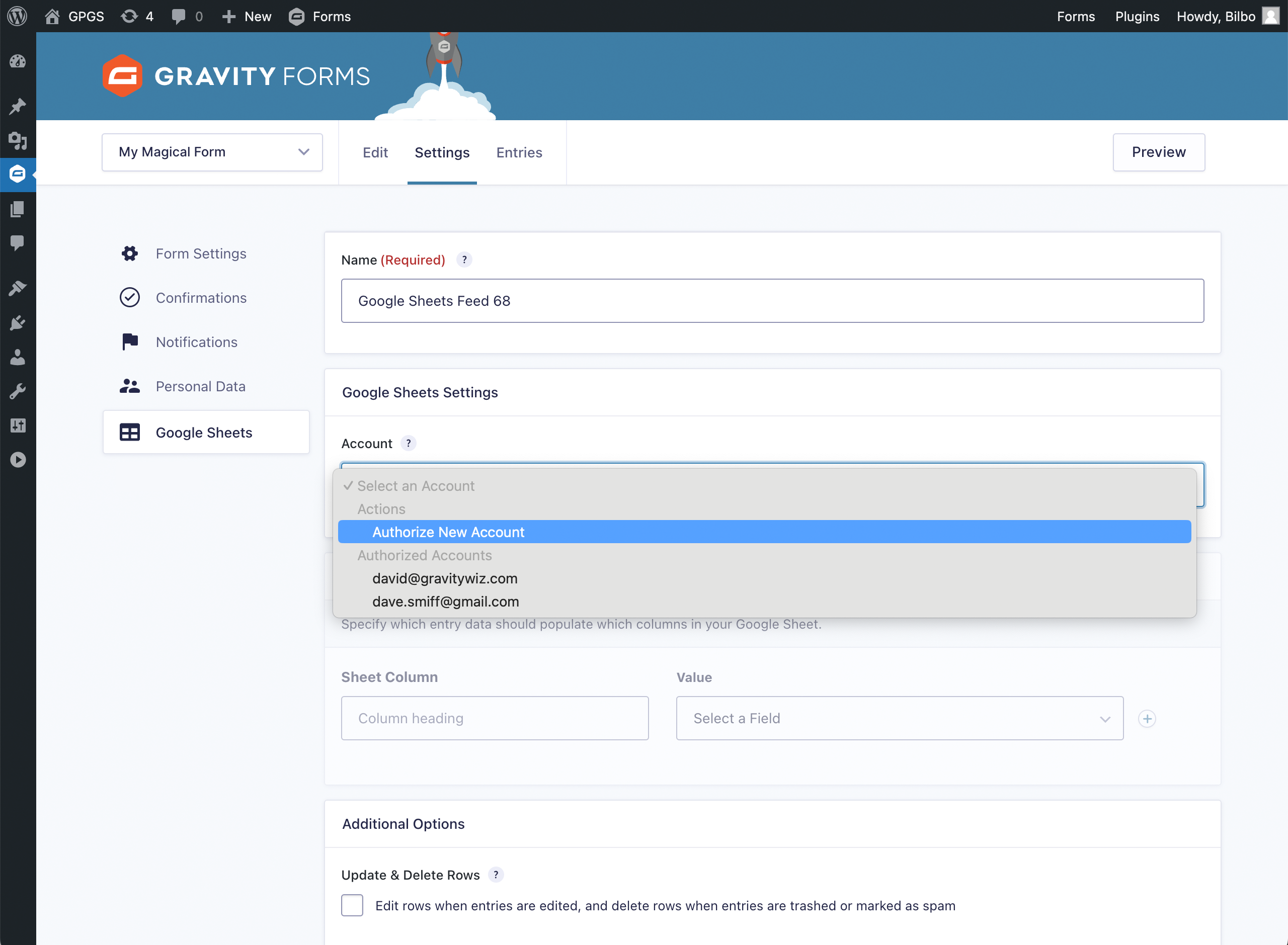The image size is (1288, 945).
Task: Open the updates icon showing 4
Action: 137,16
